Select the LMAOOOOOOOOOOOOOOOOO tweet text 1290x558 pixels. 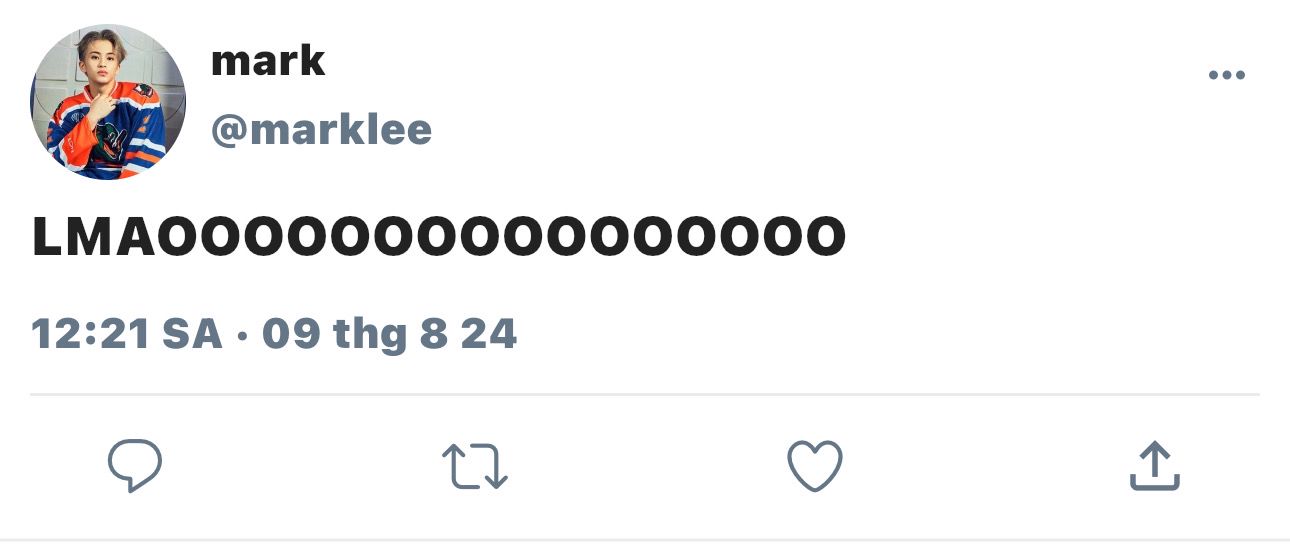coord(439,238)
